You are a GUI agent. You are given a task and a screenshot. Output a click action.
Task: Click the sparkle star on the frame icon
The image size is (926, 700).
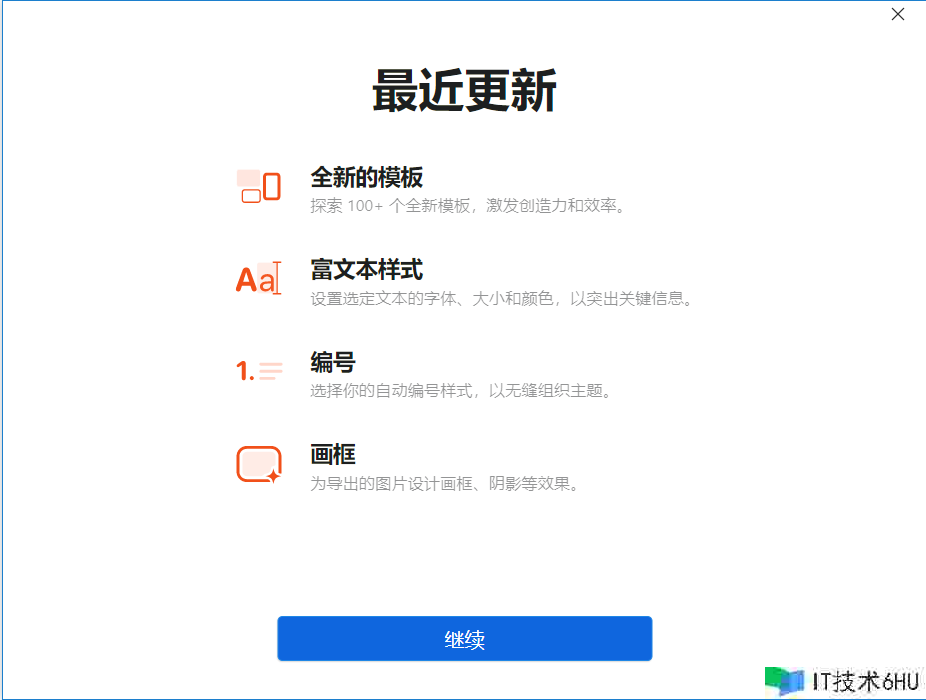tap(273, 476)
